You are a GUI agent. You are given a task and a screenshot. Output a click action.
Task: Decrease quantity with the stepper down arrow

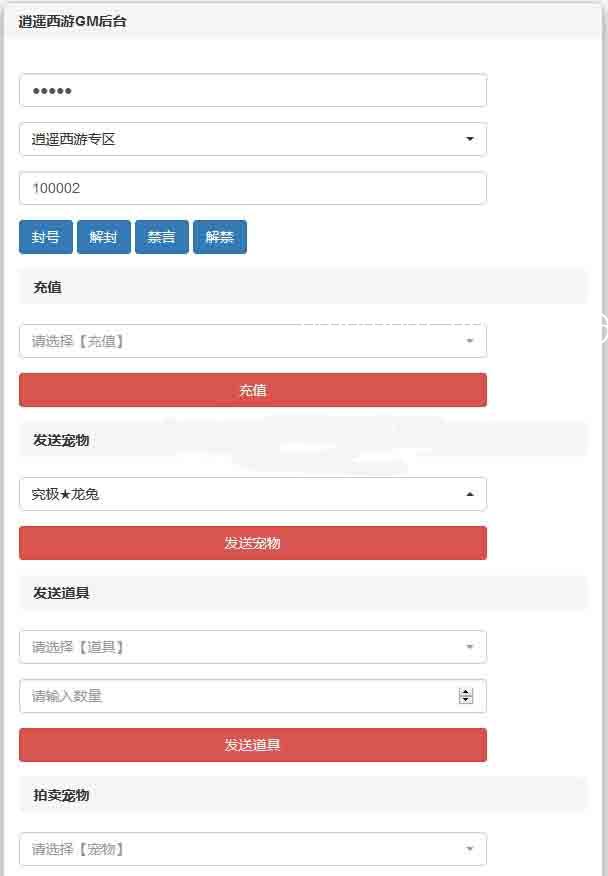(466, 700)
